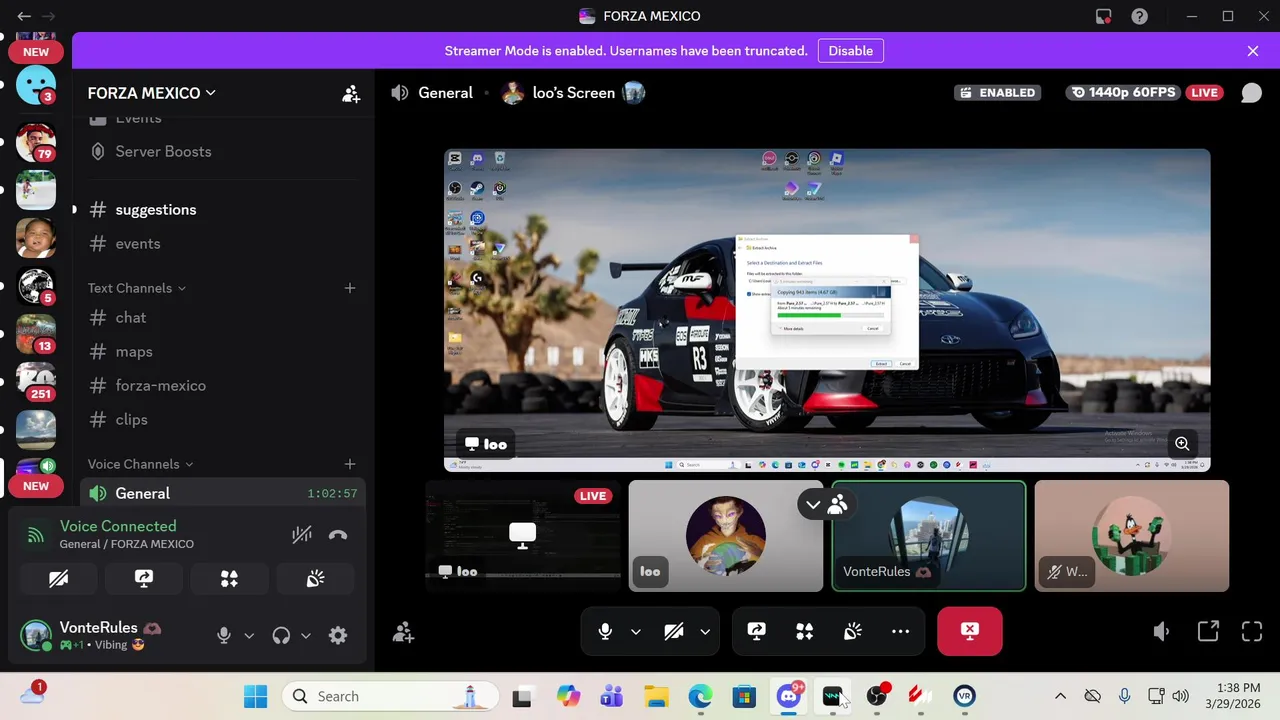The width and height of the screenshot is (1280, 720).
Task: Open the clips channel
Action: point(222,420)
